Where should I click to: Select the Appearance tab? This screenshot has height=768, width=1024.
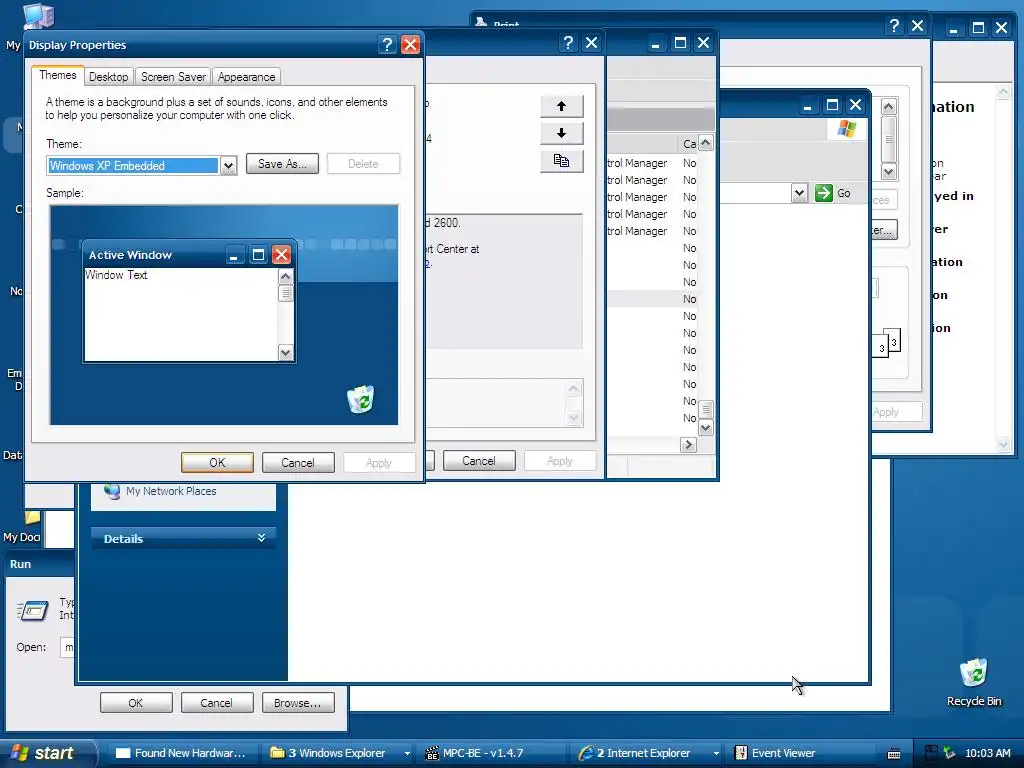click(x=246, y=76)
